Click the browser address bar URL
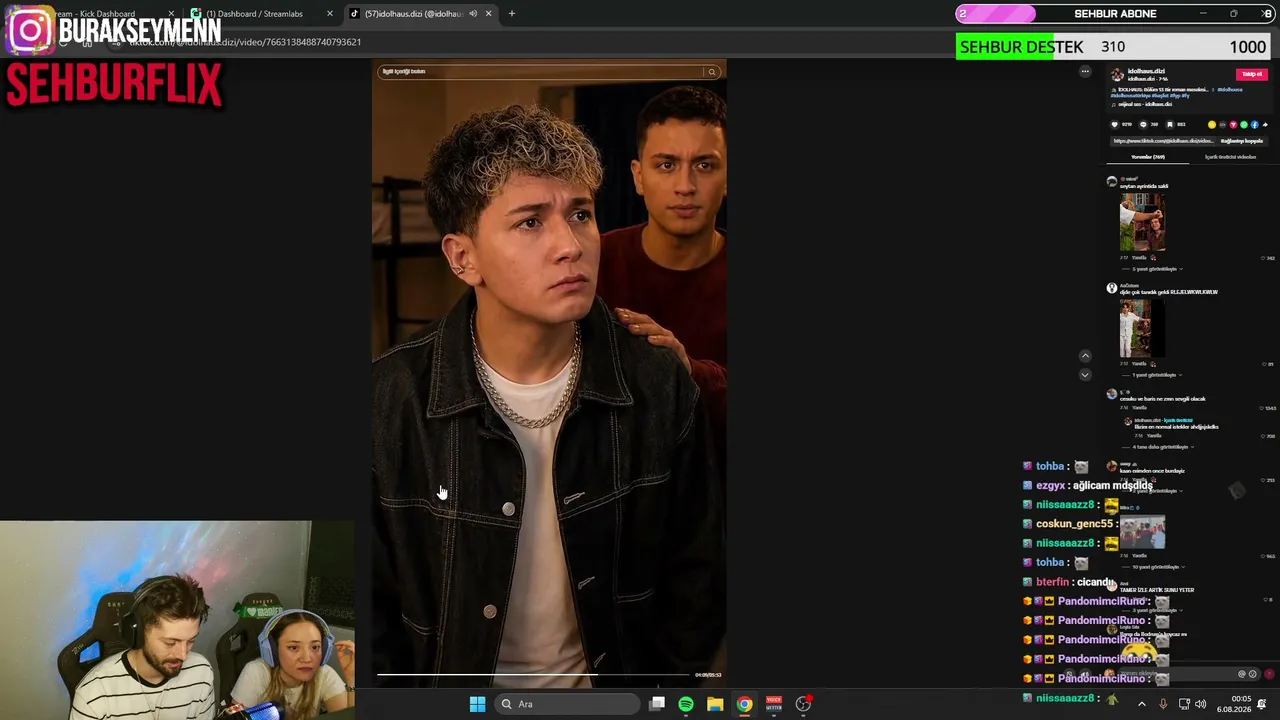Screen dimensions: 1280x720 tap(245, 42)
